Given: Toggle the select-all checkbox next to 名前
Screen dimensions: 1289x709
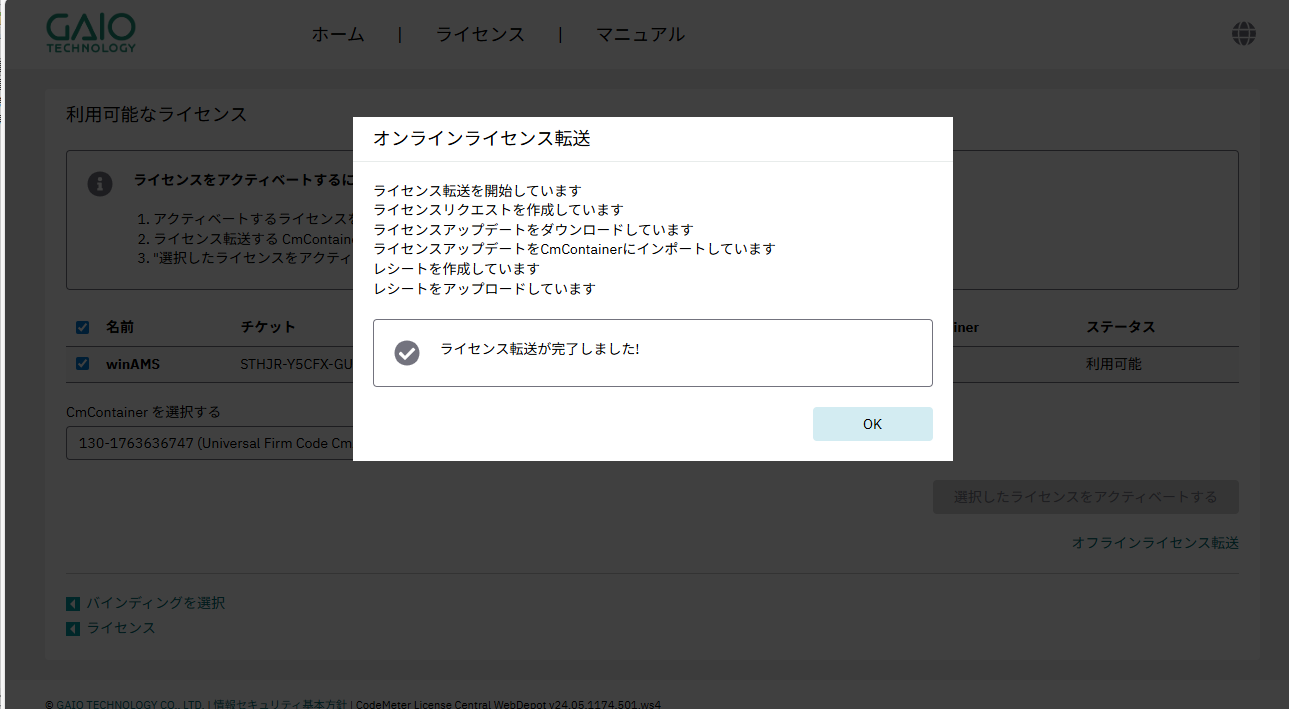Looking at the screenshot, I should click(82, 327).
